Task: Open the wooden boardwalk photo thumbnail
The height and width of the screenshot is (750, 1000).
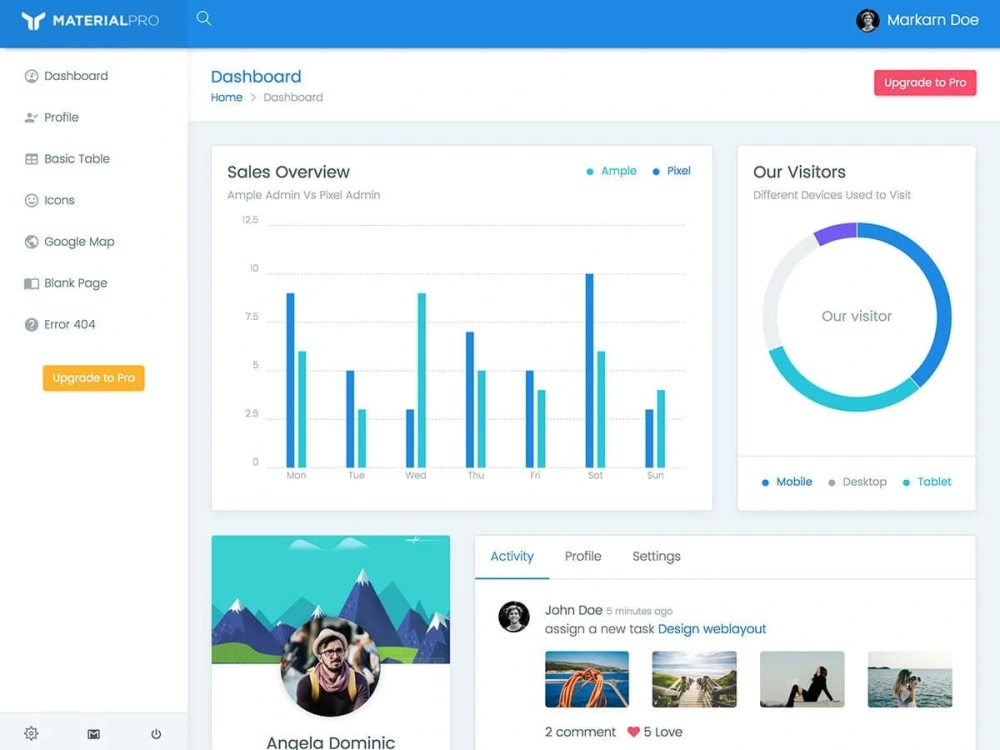Action: click(694, 679)
